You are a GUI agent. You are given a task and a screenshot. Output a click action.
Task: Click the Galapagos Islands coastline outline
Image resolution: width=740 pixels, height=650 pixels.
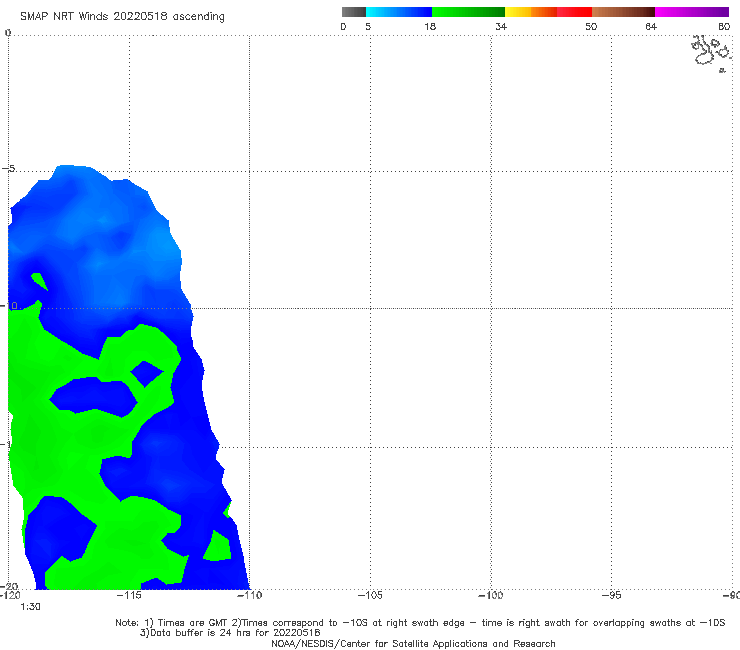pyautogui.click(x=712, y=53)
